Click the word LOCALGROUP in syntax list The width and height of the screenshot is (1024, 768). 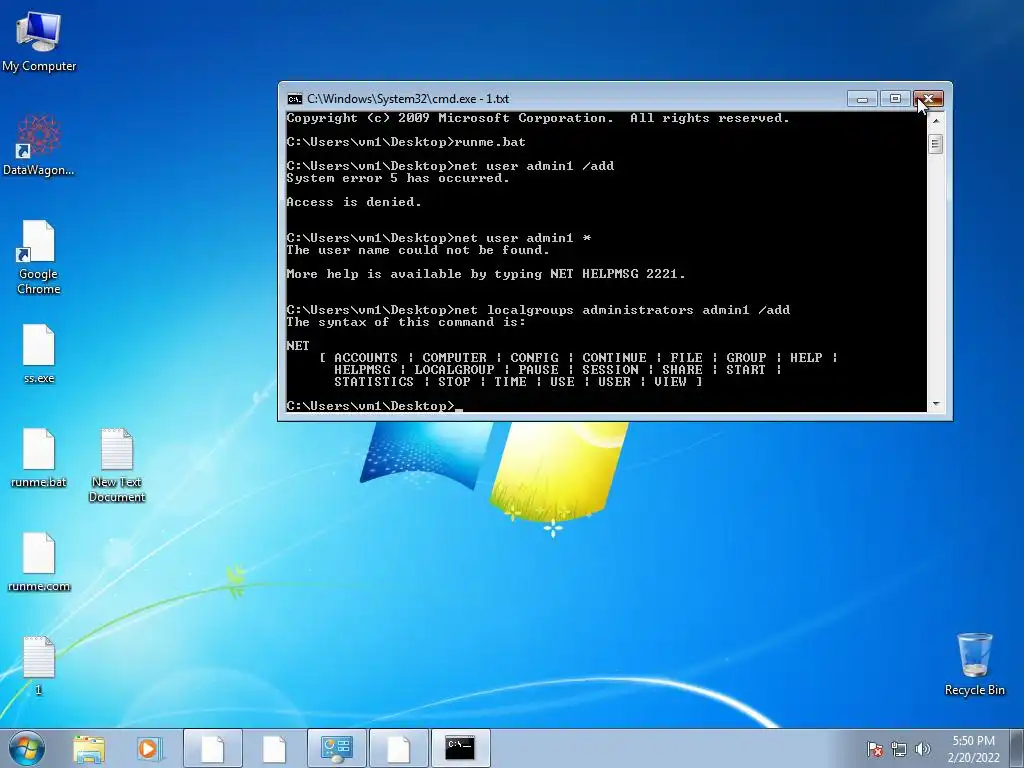(x=454, y=370)
